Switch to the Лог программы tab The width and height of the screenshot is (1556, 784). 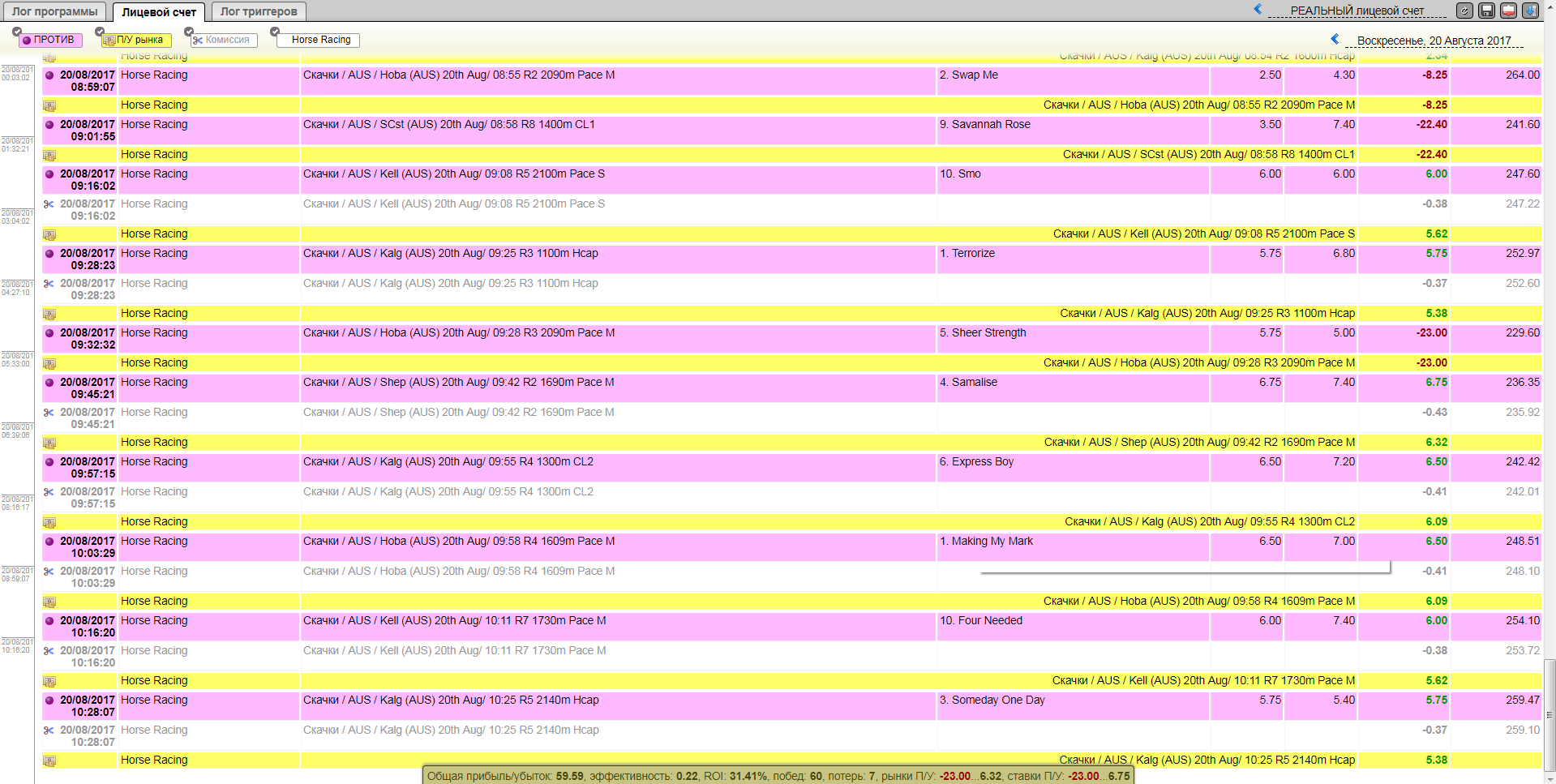click(54, 11)
